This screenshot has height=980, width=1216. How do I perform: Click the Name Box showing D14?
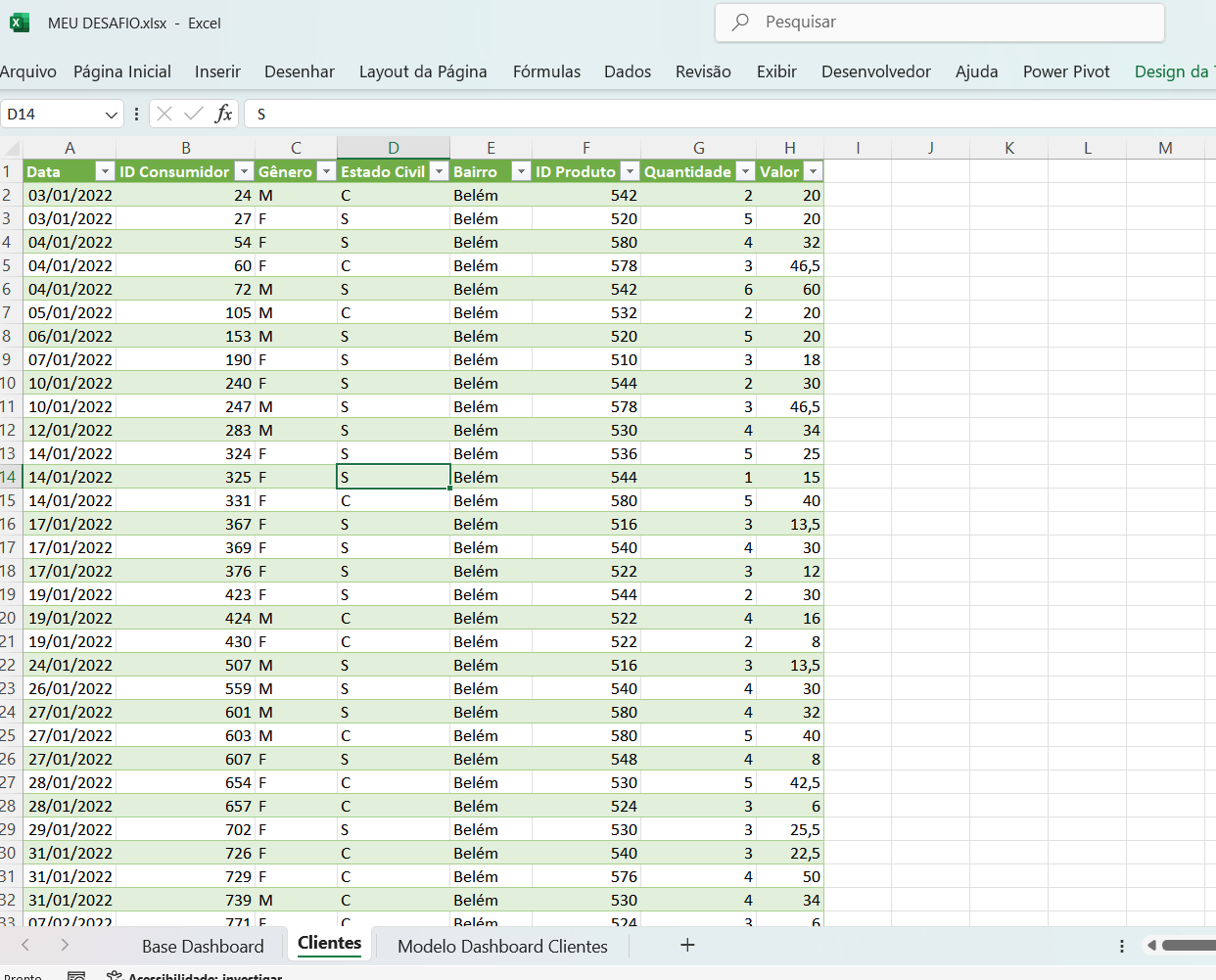click(52, 115)
